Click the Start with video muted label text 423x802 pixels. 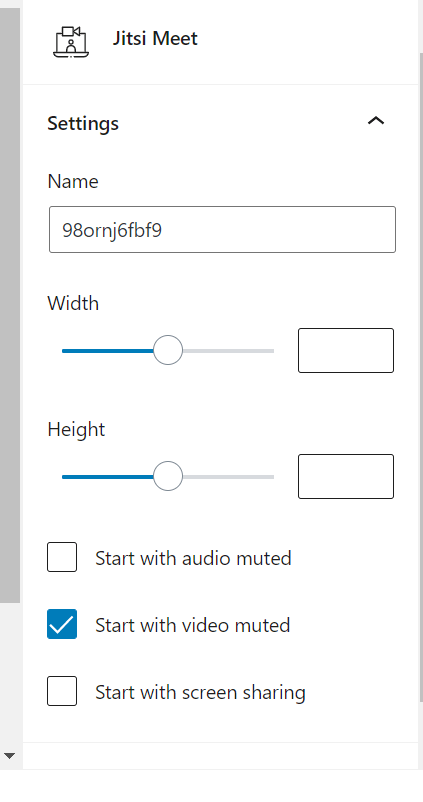[193, 625]
